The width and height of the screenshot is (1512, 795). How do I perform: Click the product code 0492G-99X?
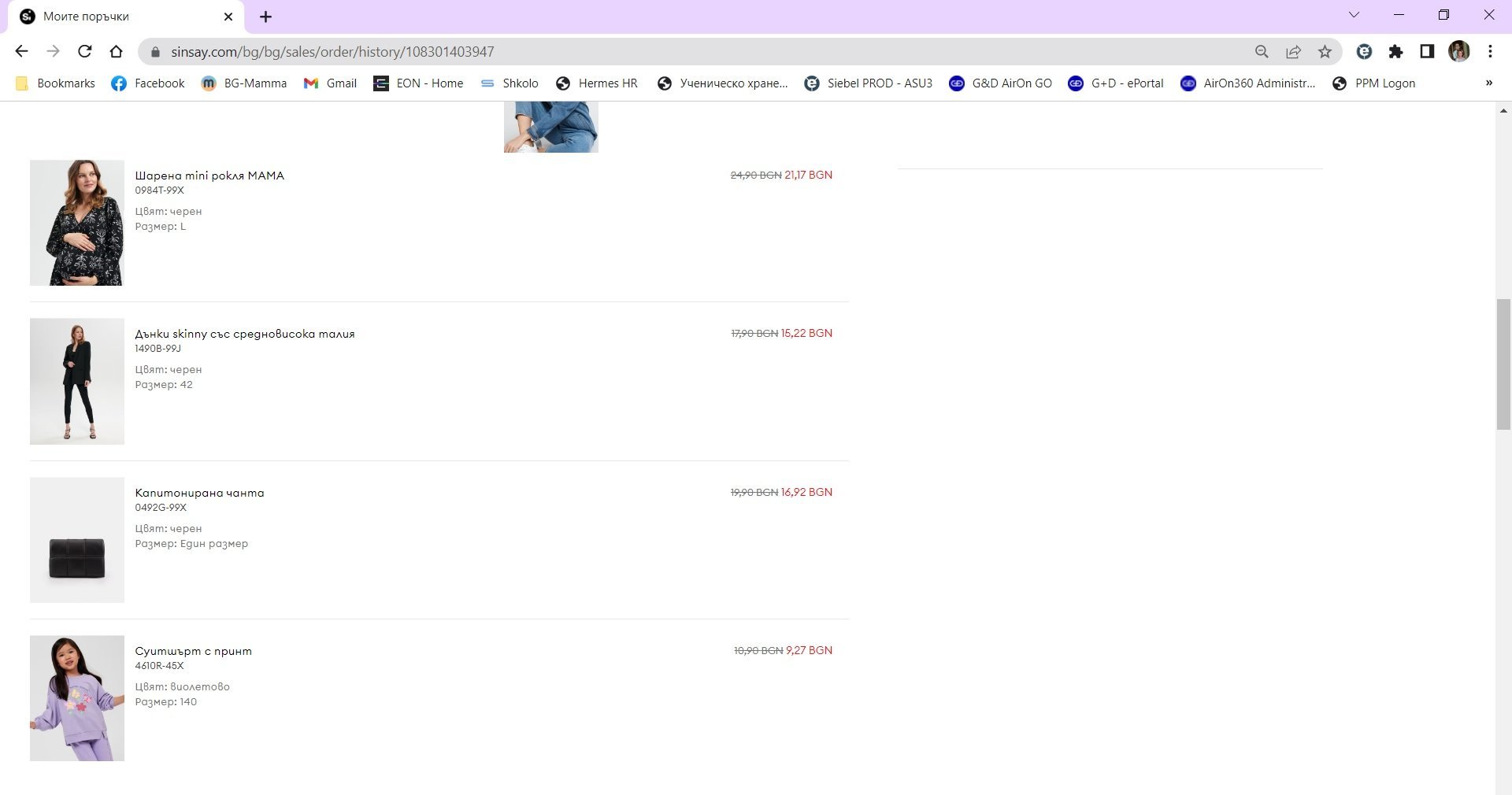click(x=161, y=508)
